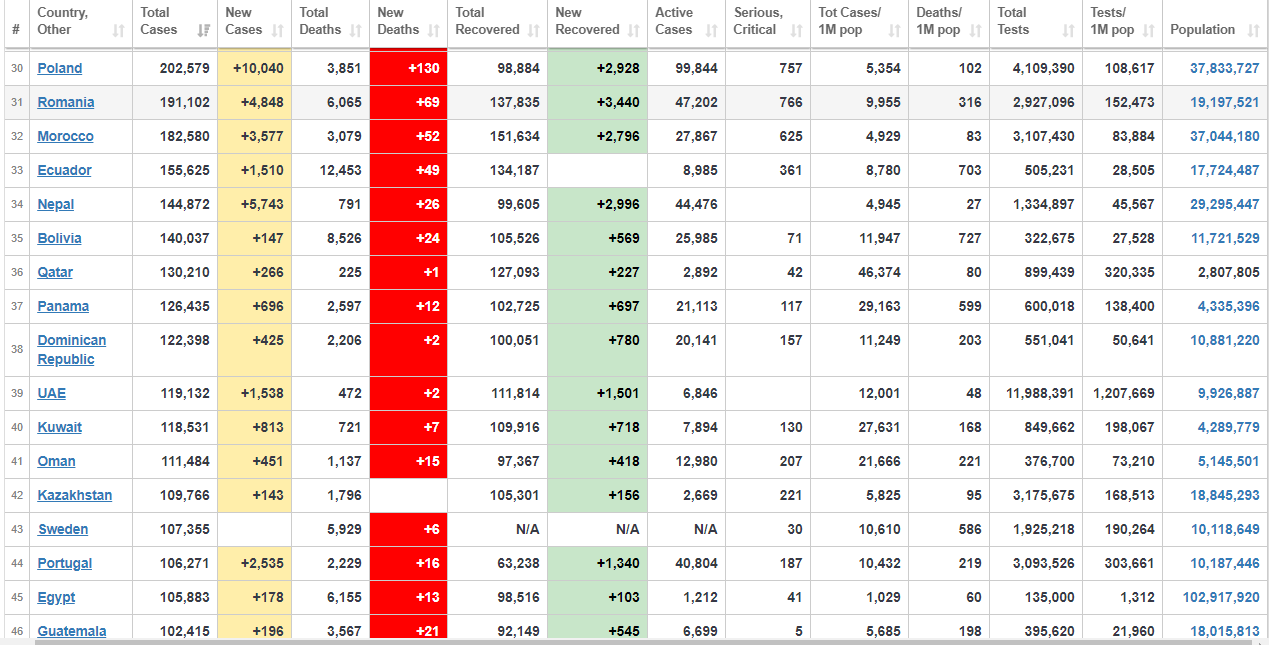Open Sweden population link 10,118,649
Viewport: 1269px width, 645px height.
(1225, 529)
